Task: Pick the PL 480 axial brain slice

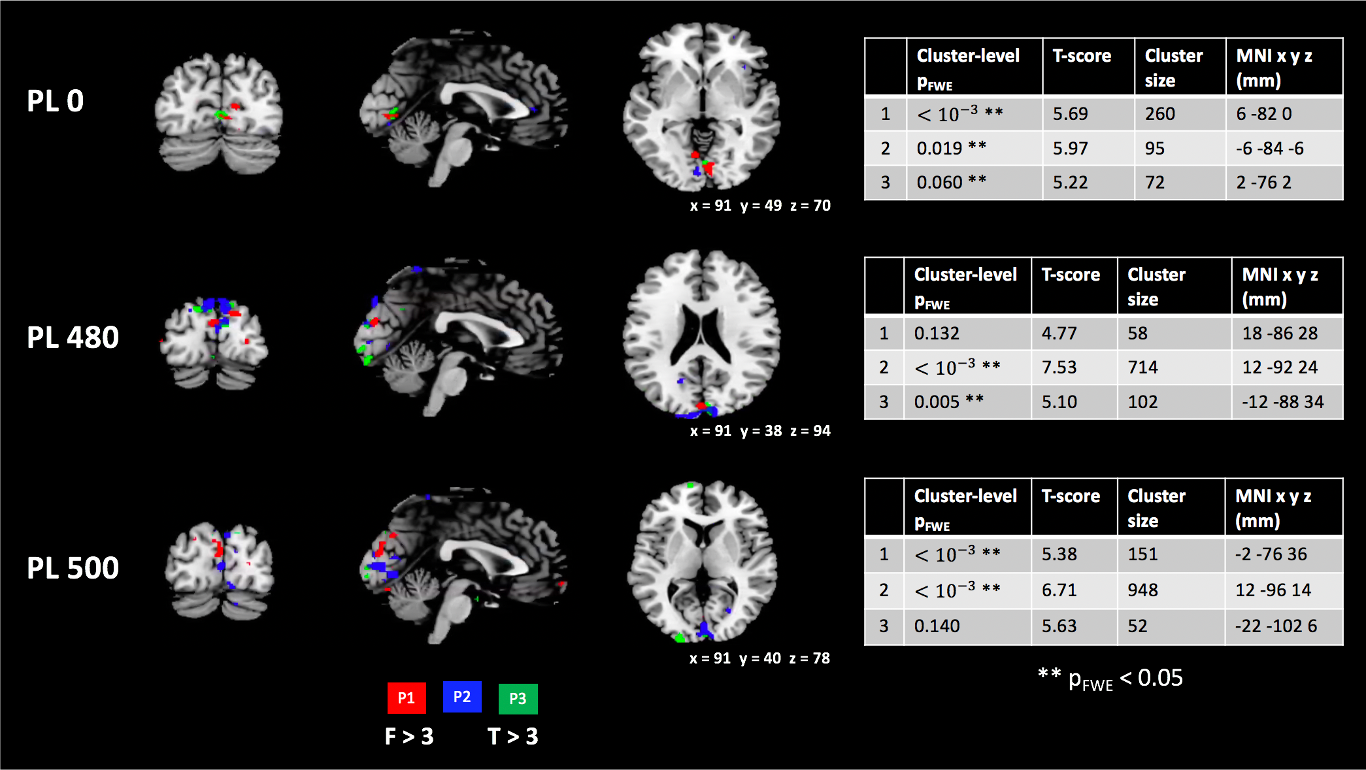Action: pyautogui.click(x=698, y=335)
